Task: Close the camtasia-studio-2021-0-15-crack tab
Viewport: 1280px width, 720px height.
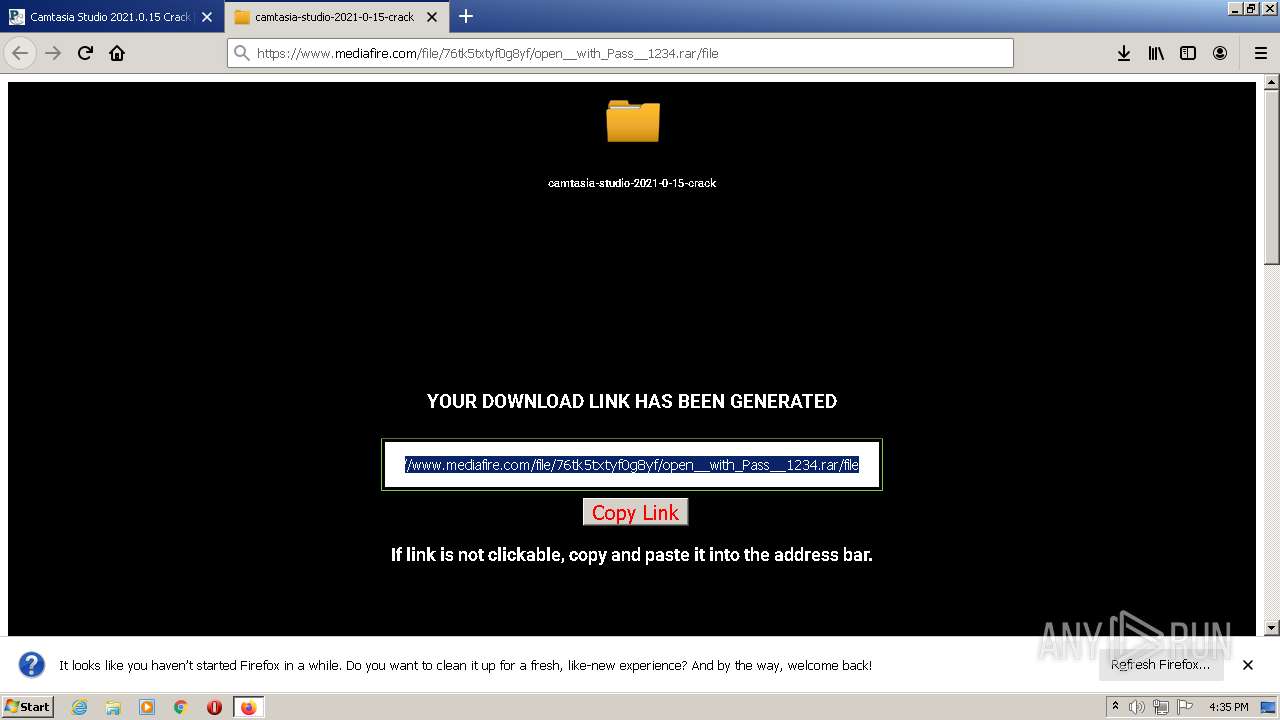Action: pos(434,17)
